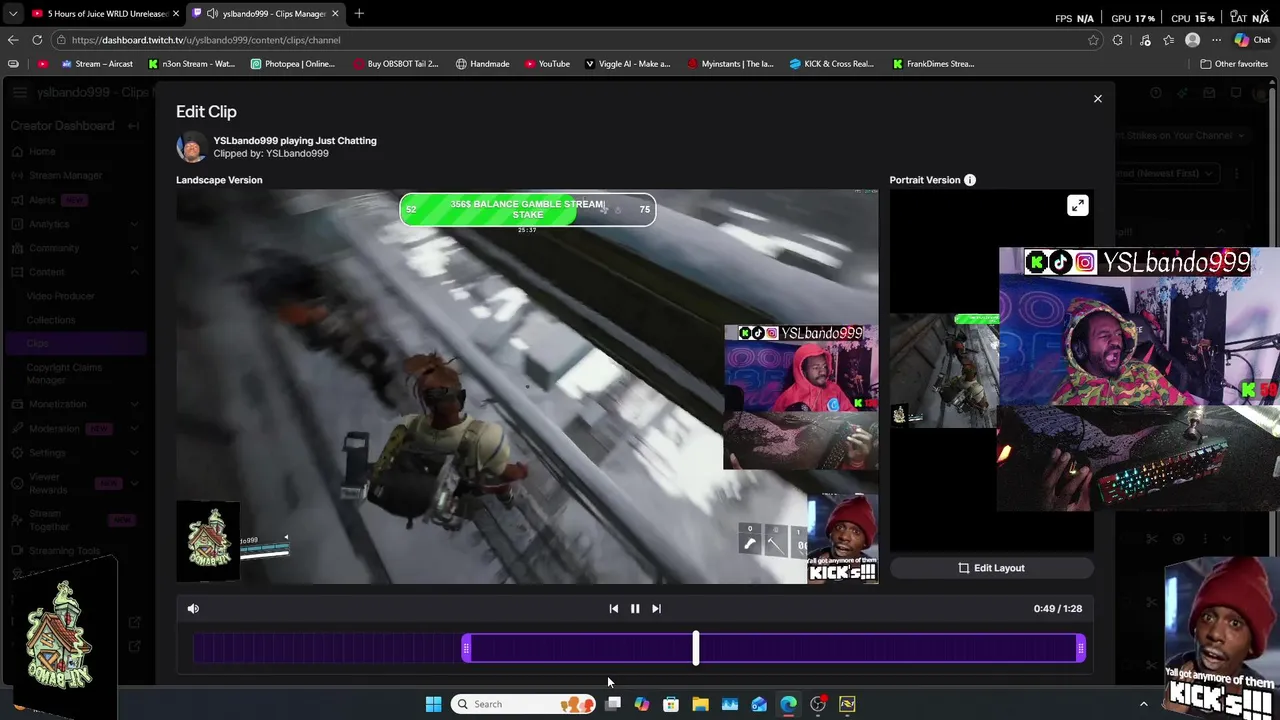Show hidden system tray icons chevron
The height and width of the screenshot is (720, 1280).
(x=1144, y=704)
